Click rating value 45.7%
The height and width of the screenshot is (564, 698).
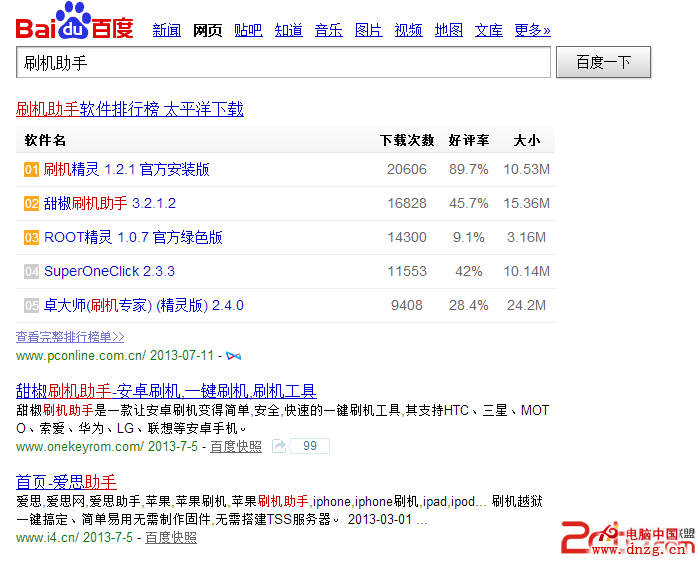[x=469, y=203]
